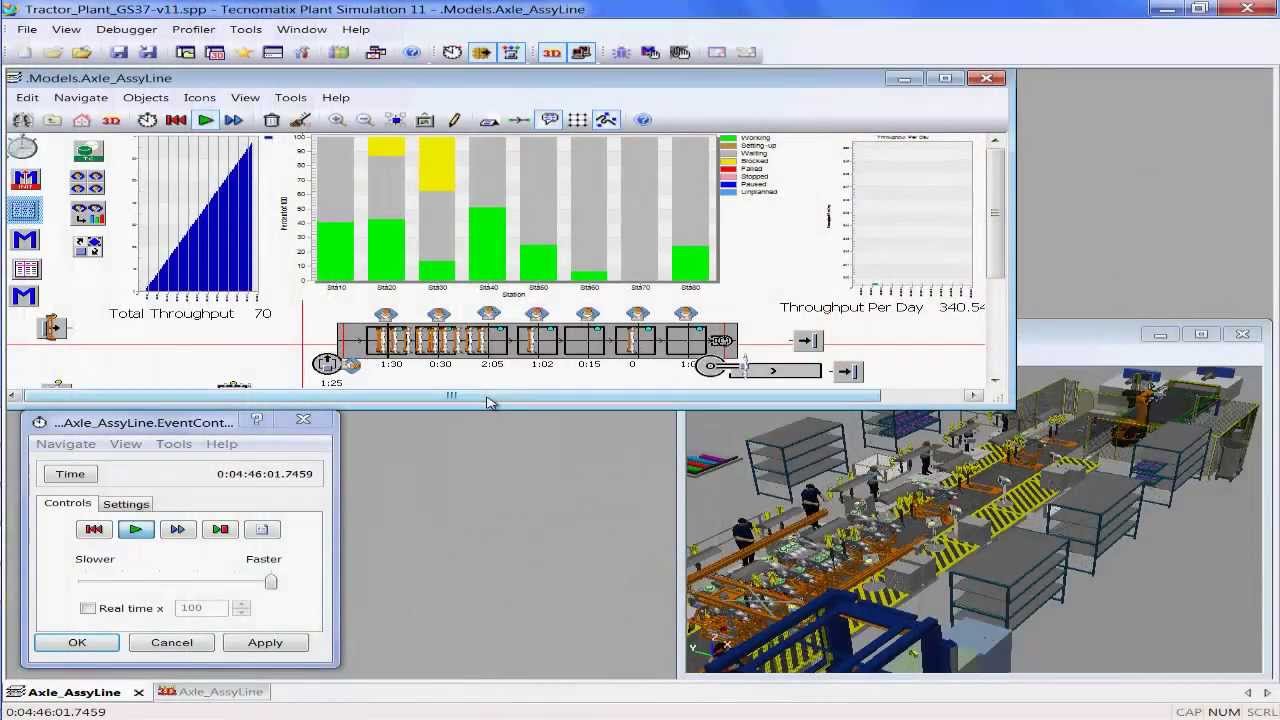Click the EventController dialog help question-mark button
This screenshot has width=1280, height=720.
(257, 420)
